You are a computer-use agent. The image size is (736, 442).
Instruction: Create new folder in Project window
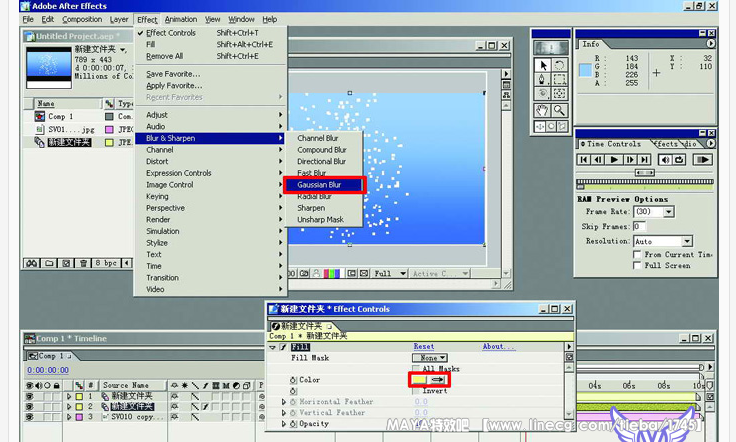pyautogui.click(x=49, y=263)
